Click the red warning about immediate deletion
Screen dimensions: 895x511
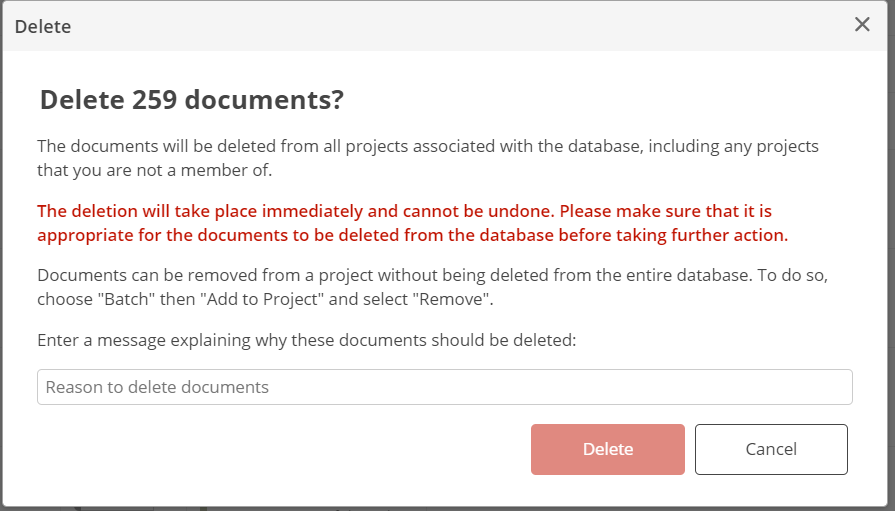coord(412,223)
